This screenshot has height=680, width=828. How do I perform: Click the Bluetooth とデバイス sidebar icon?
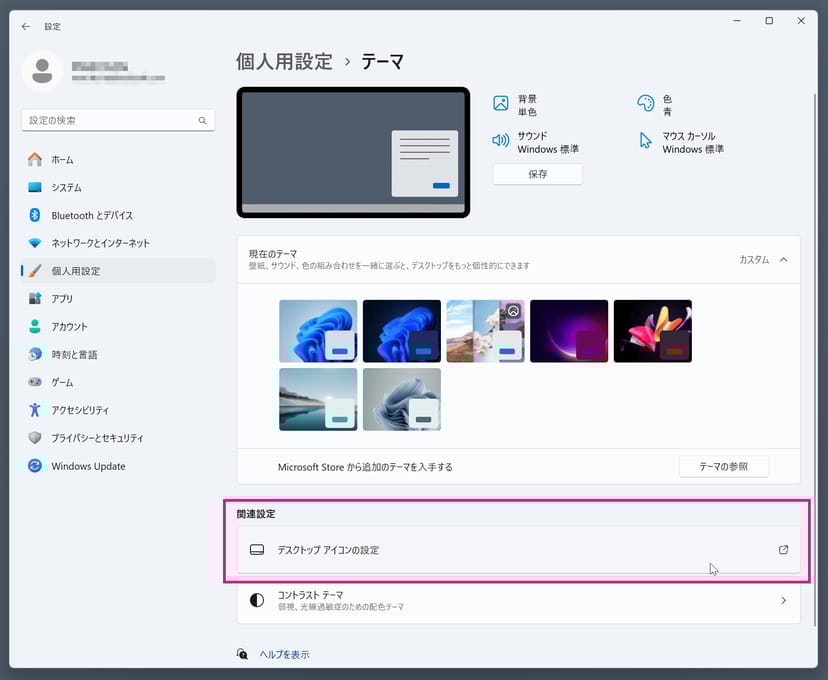[x=35, y=215]
